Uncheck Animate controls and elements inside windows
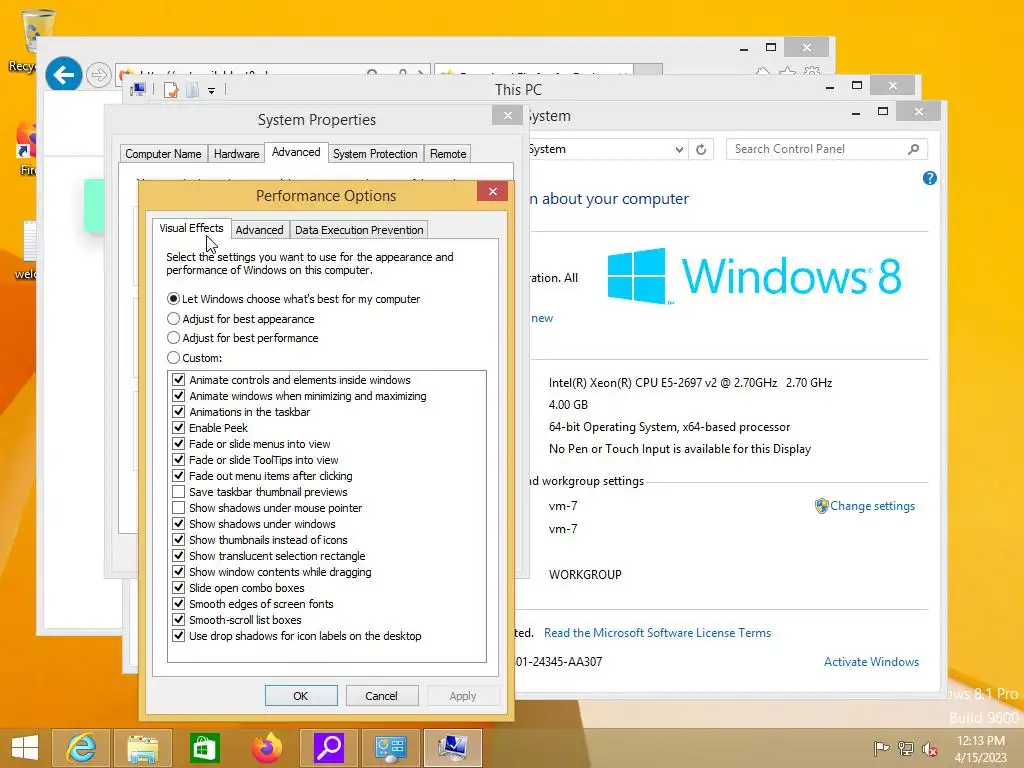This screenshot has width=1024, height=768. click(x=178, y=380)
